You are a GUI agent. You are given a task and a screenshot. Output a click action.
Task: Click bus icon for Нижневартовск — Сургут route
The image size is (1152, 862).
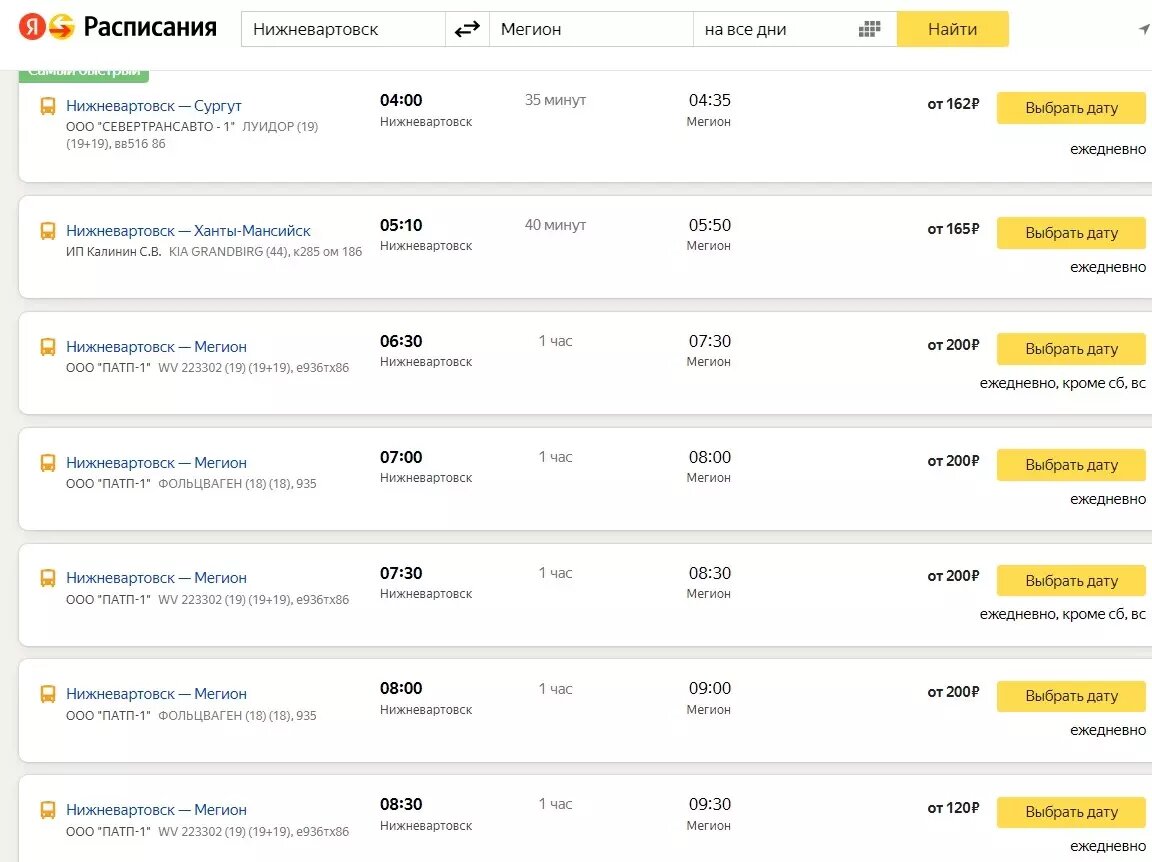click(x=48, y=107)
